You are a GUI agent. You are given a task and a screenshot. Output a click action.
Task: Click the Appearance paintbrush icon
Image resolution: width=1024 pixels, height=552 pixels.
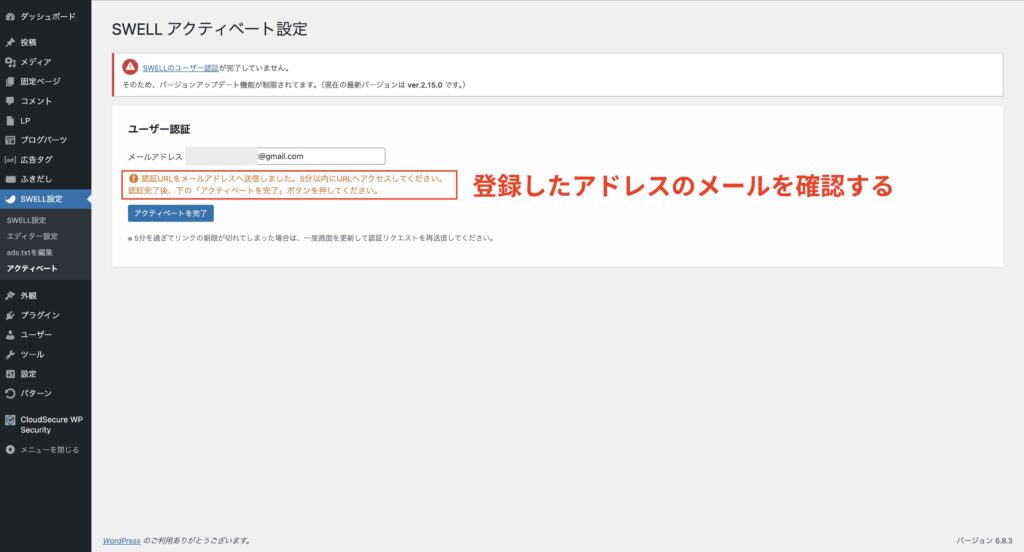pos(10,296)
